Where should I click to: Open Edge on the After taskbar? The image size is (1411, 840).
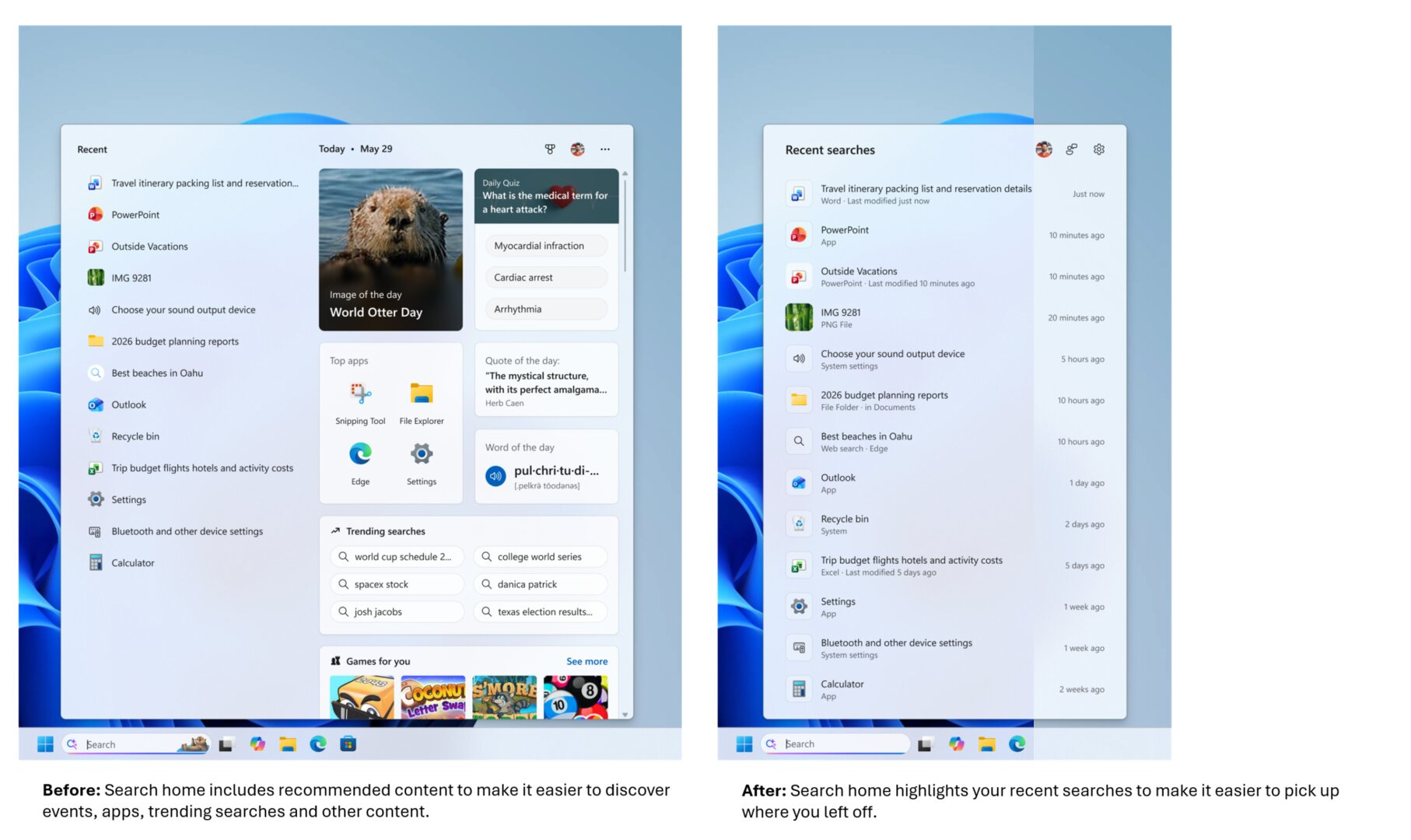[1017, 744]
